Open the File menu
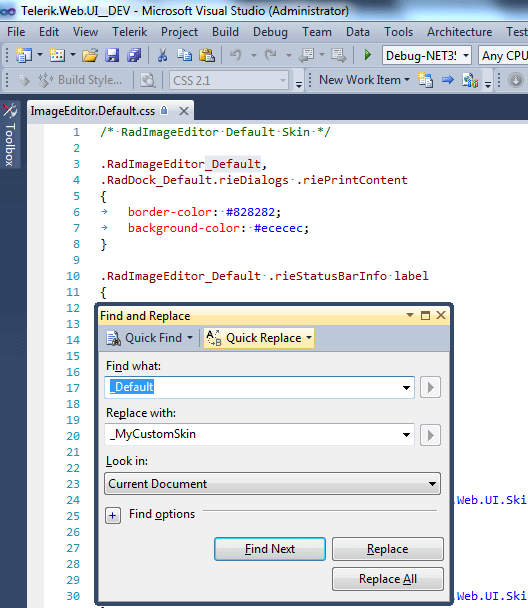The height and width of the screenshot is (608, 528). (16, 32)
